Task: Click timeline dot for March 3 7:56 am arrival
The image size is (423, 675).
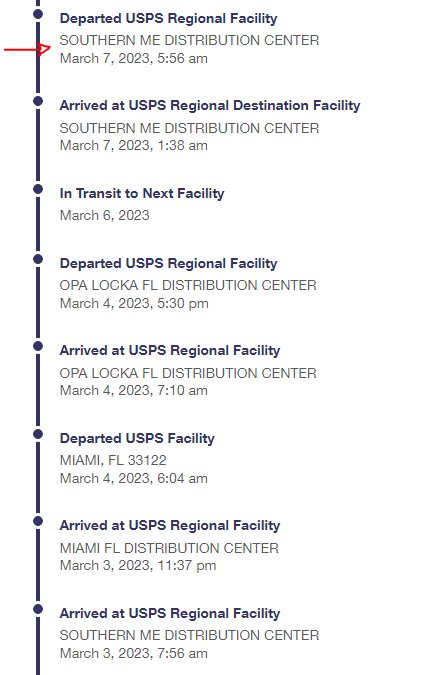Action: (38, 609)
